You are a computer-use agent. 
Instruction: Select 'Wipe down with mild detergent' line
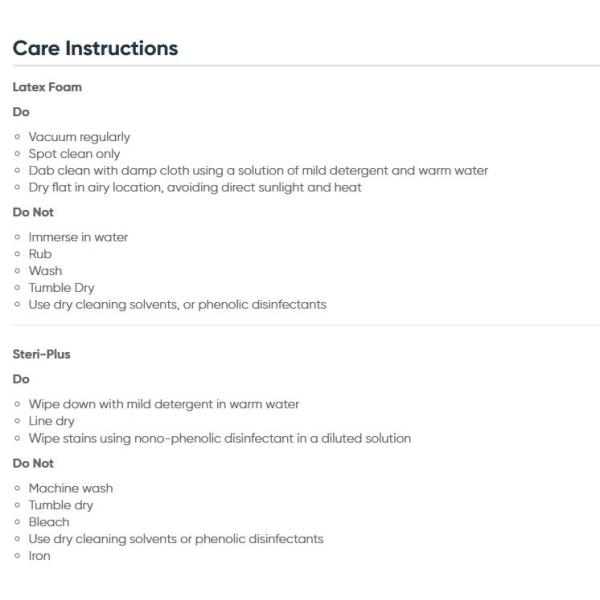163,404
